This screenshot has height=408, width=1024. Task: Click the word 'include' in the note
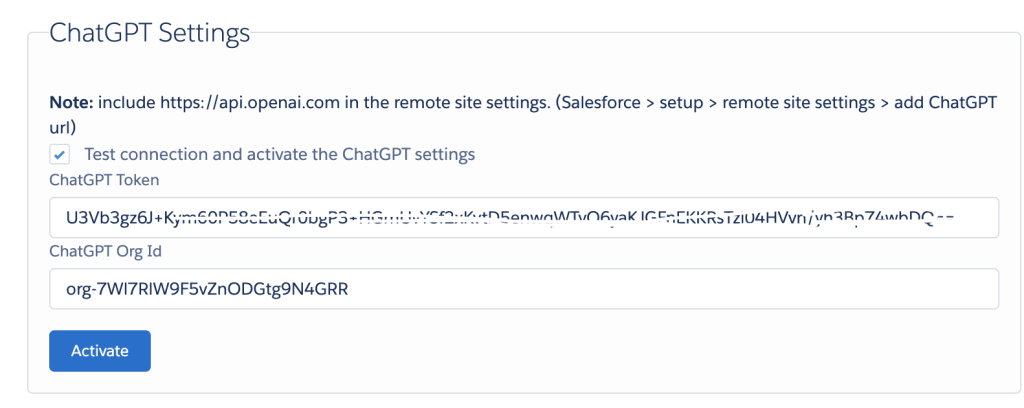point(118,104)
